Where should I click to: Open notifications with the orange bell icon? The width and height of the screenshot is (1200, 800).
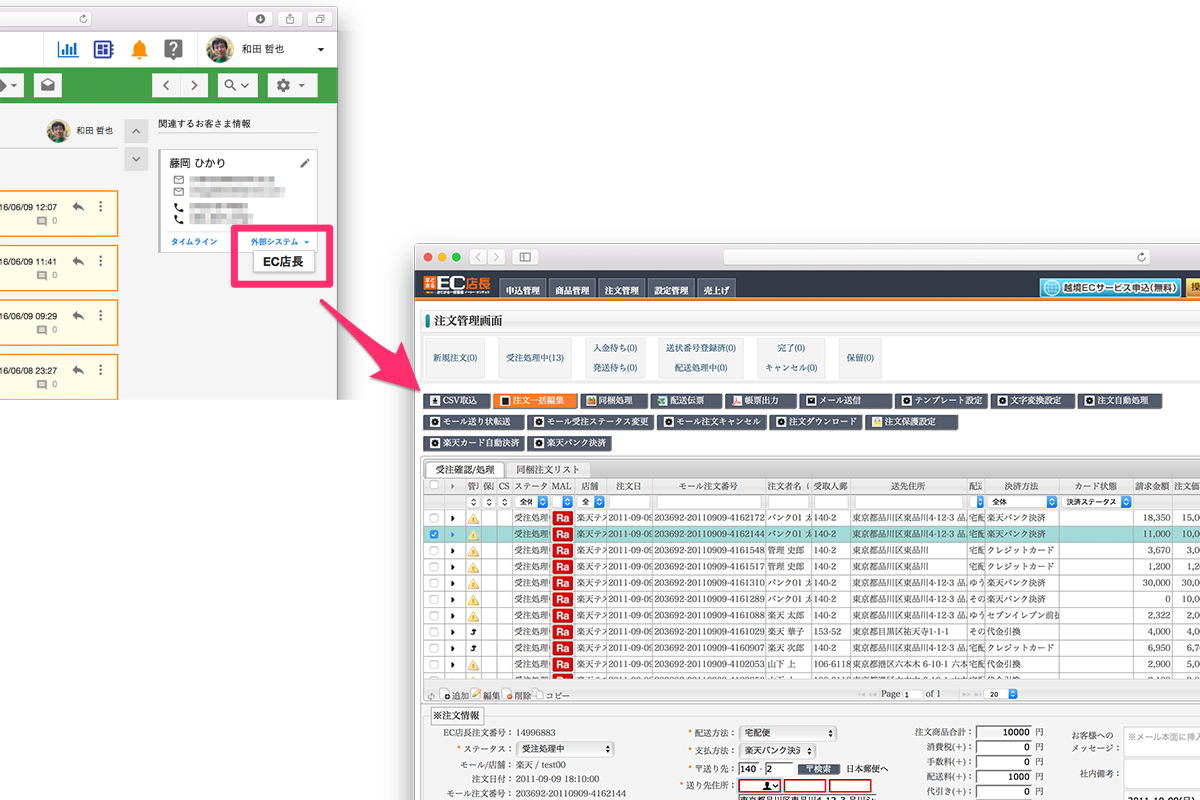pyautogui.click(x=139, y=49)
